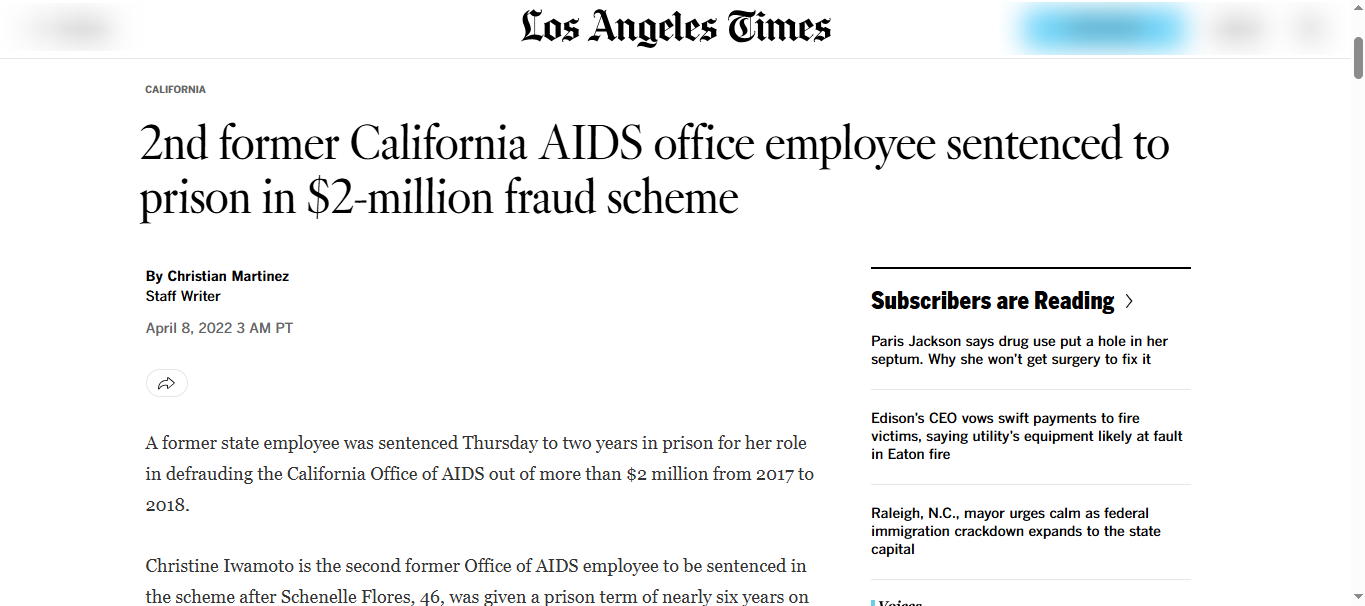1365x606 pixels.
Task: Click the Subscribers are Reading heading
Action: point(992,300)
